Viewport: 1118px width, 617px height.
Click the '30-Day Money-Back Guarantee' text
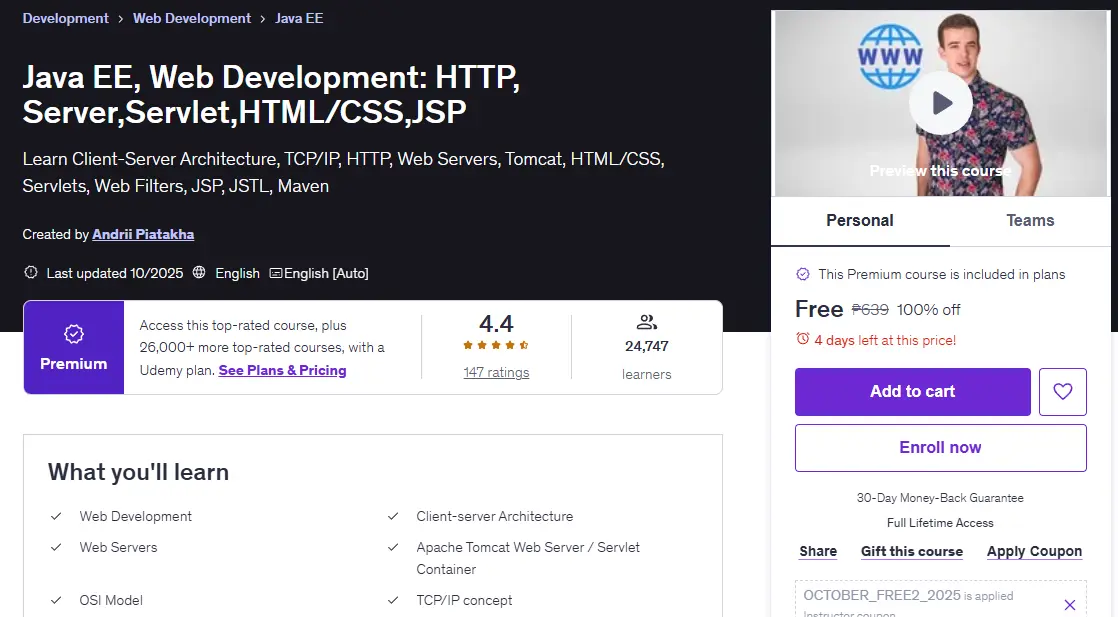940,498
